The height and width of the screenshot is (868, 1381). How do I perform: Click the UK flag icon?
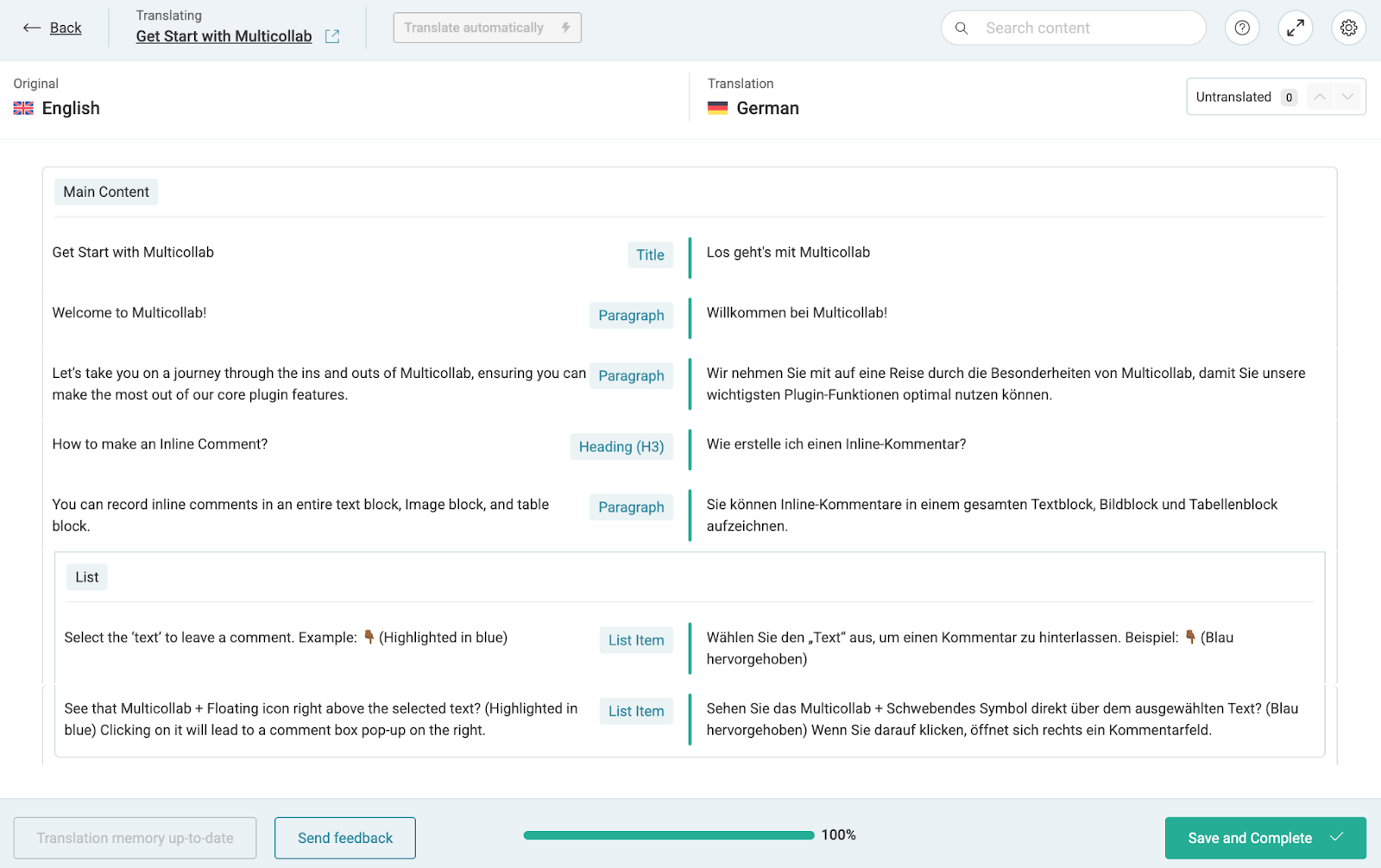point(23,108)
